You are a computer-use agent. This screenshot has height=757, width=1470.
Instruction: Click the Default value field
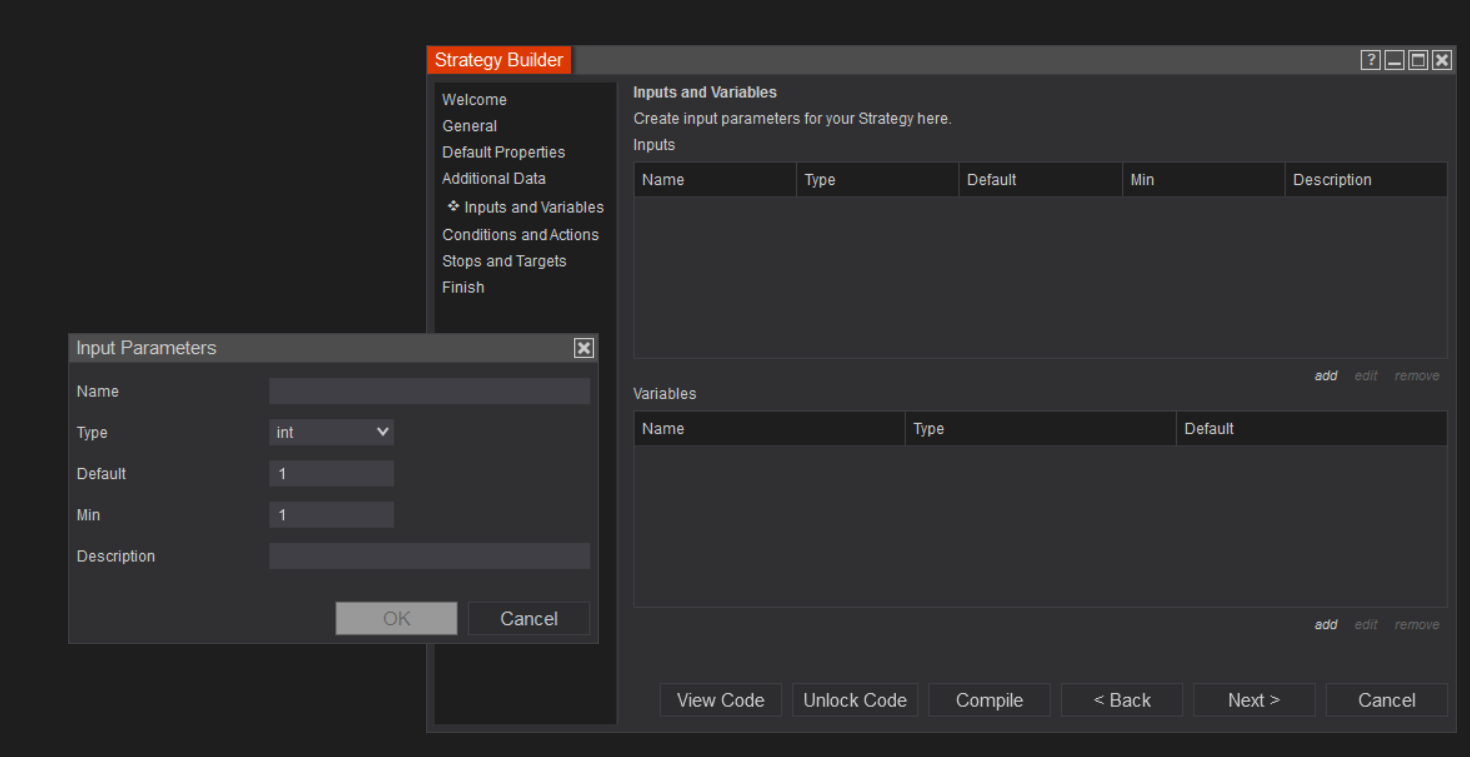331,473
